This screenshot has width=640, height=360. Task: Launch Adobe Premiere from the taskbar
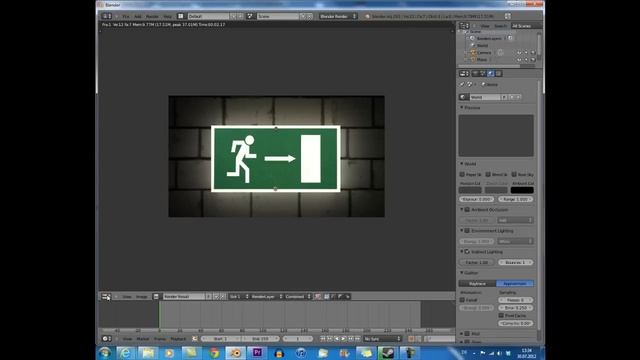click(x=257, y=353)
